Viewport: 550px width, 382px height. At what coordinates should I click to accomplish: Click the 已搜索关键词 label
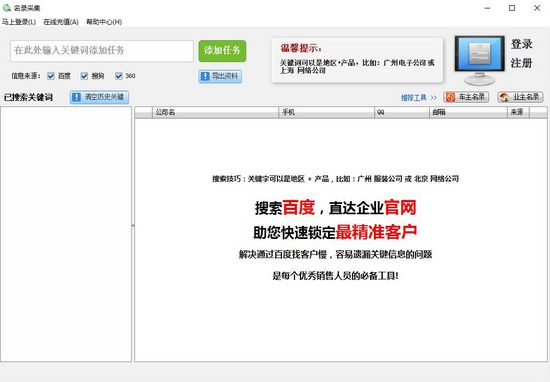pos(28,98)
